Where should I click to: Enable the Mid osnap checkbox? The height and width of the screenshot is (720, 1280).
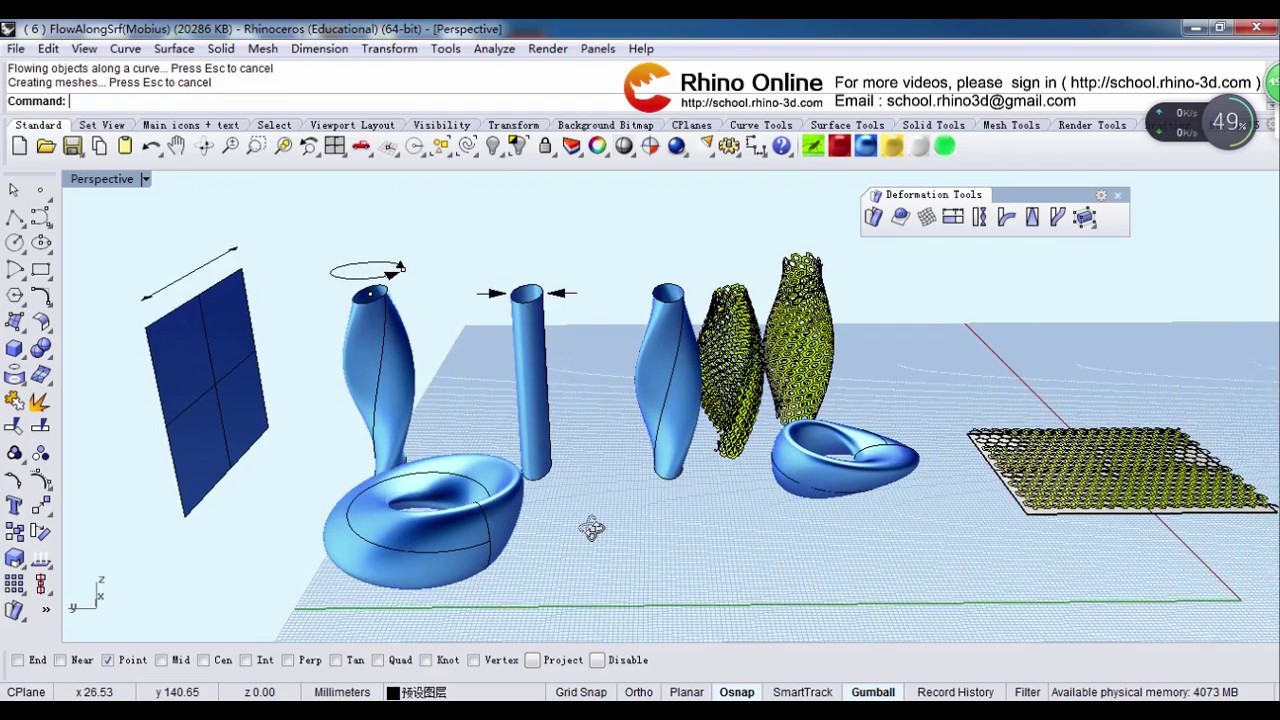(x=161, y=660)
